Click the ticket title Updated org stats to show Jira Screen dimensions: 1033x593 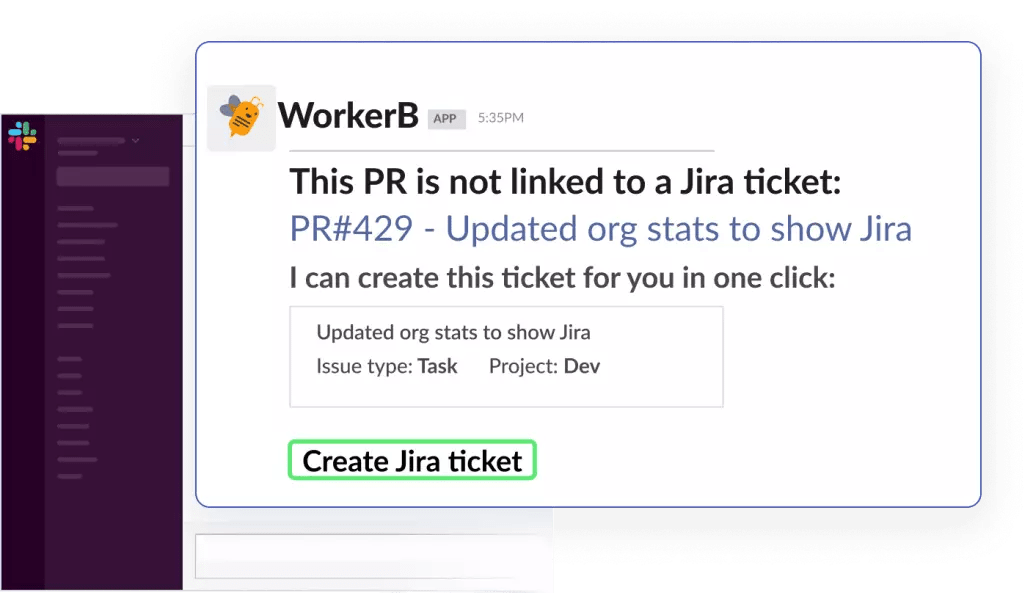click(453, 332)
